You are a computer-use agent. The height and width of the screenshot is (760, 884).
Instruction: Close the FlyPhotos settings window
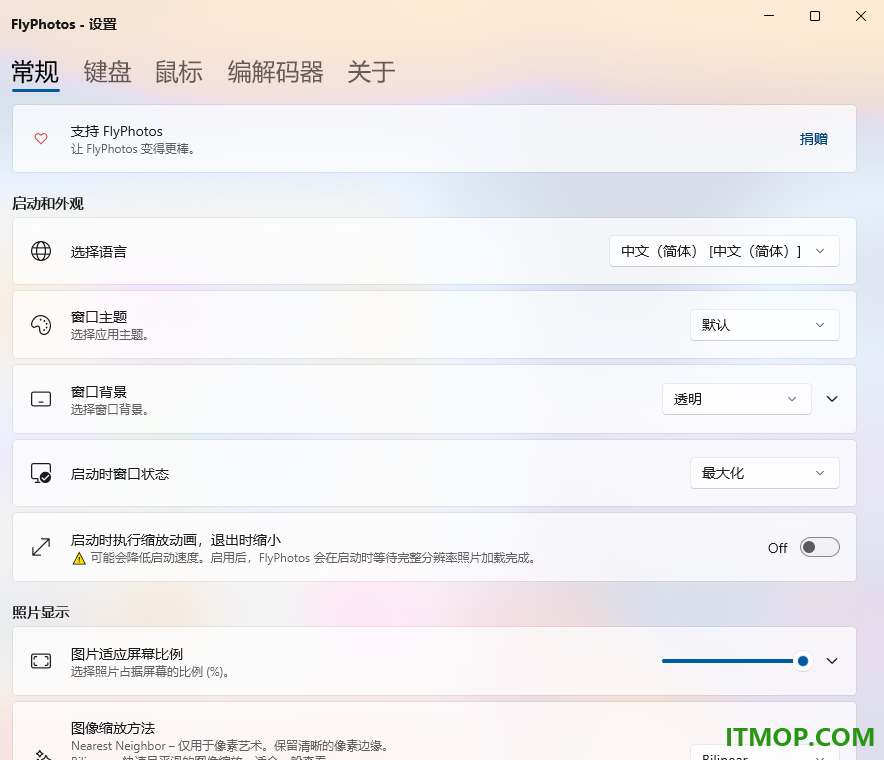[861, 16]
